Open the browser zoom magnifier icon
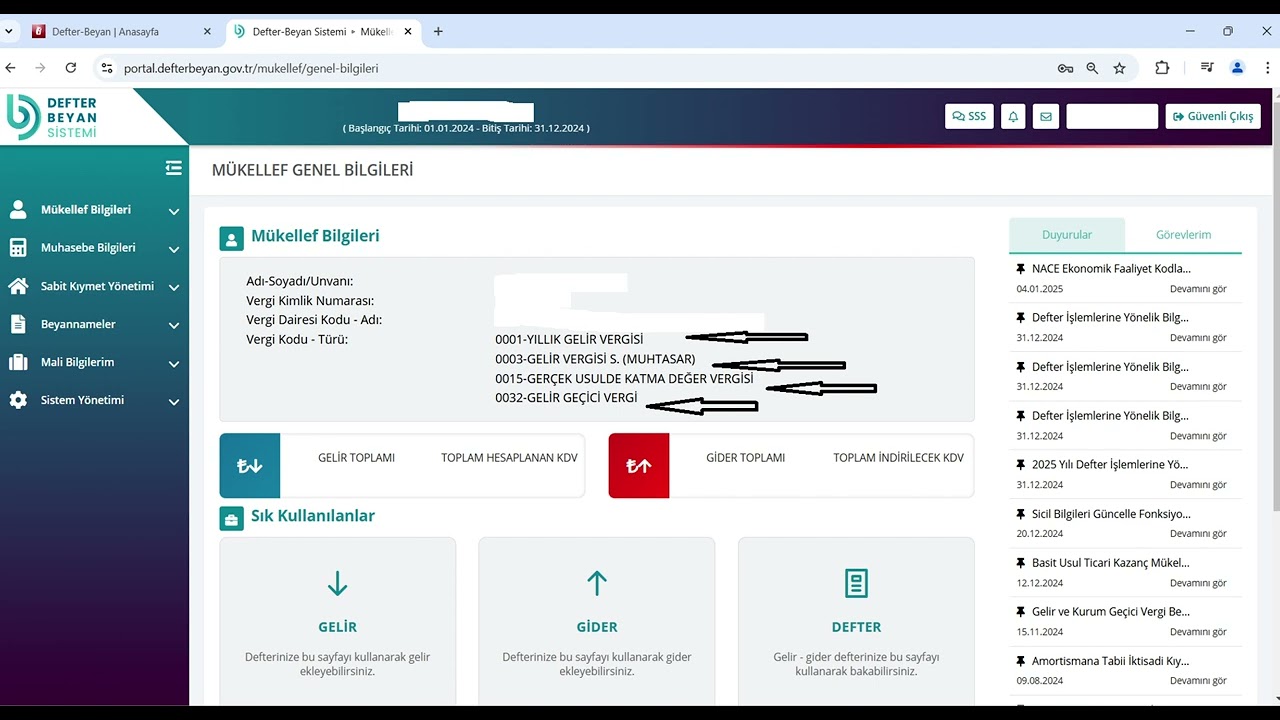 pyautogui.click(x=1092, y=68)
